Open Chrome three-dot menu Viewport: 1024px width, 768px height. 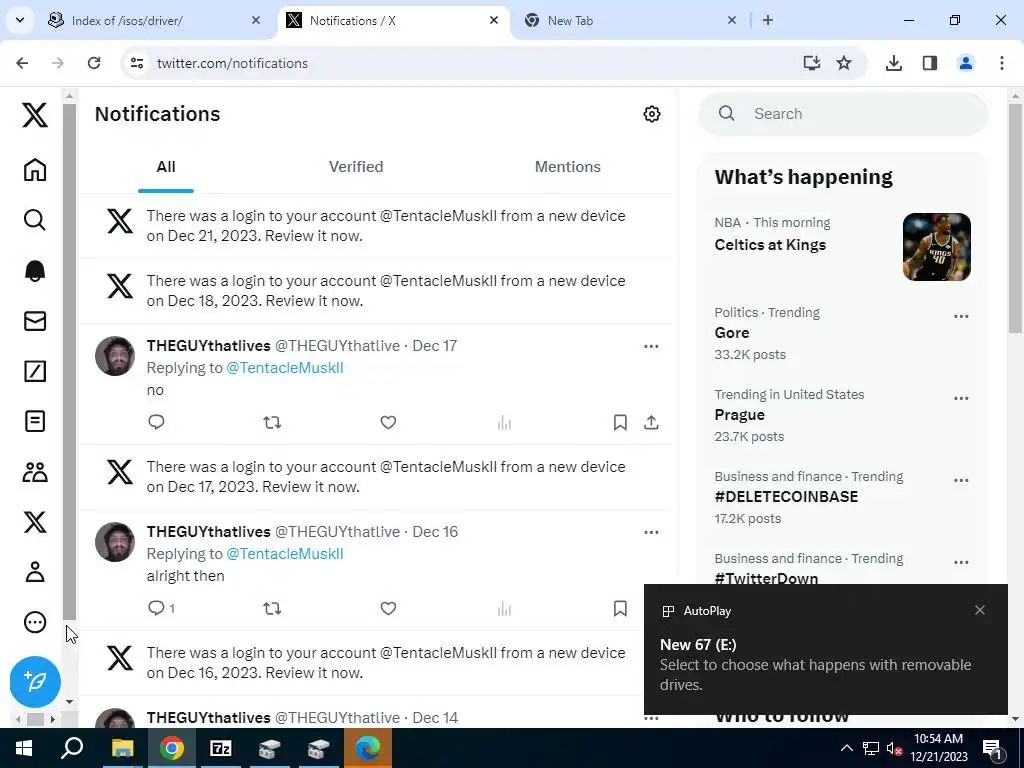click(x=1002, y=63)
